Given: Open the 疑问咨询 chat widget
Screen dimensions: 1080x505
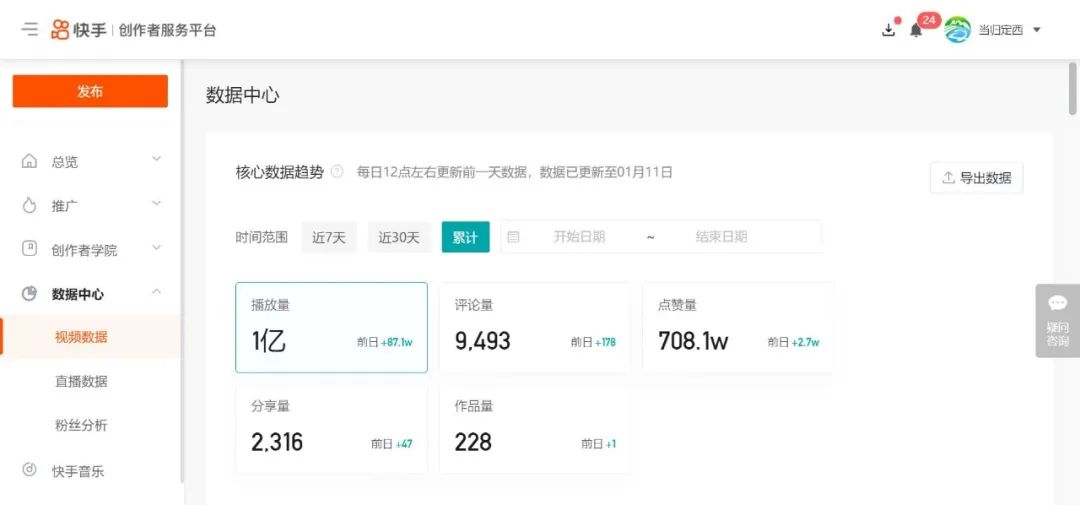Looking at the screenshot, I should (1057, 320).
